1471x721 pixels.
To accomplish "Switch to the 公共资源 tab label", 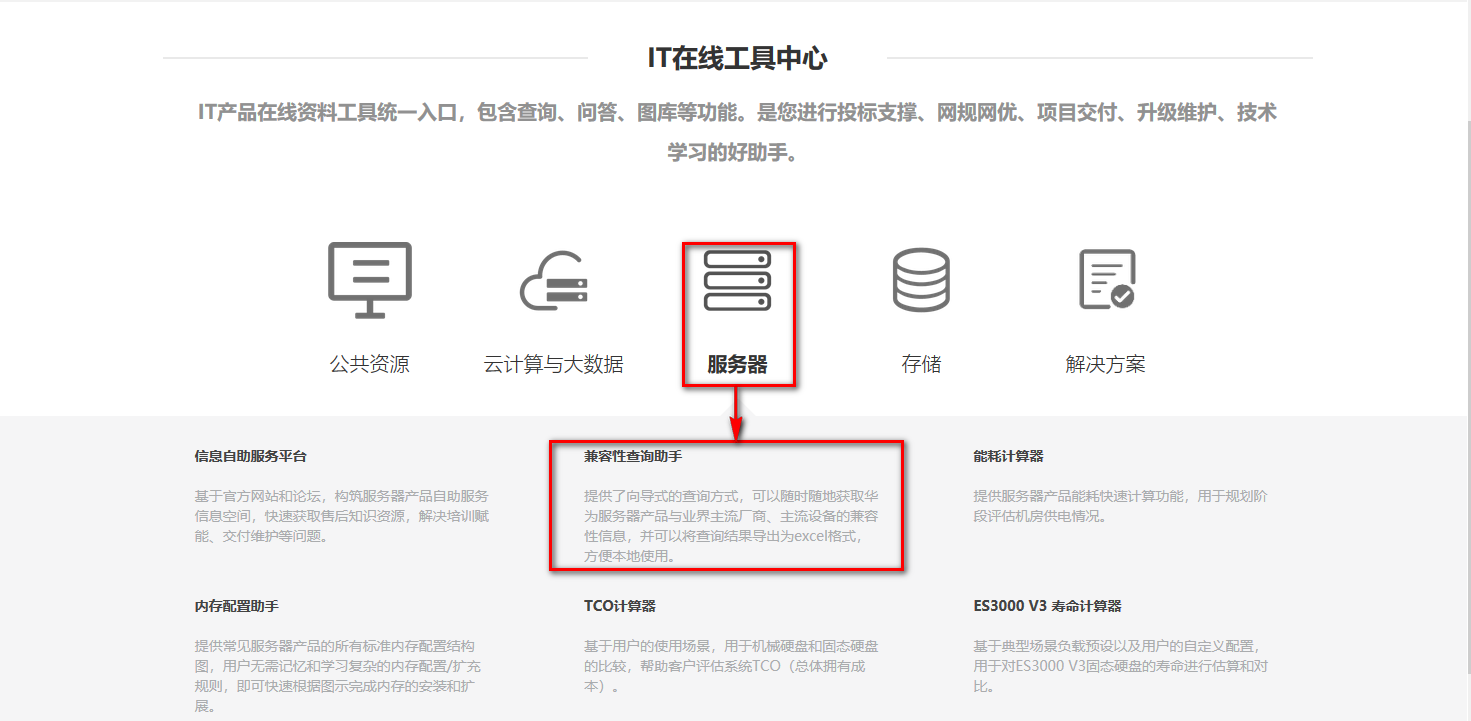I will 370,364.
